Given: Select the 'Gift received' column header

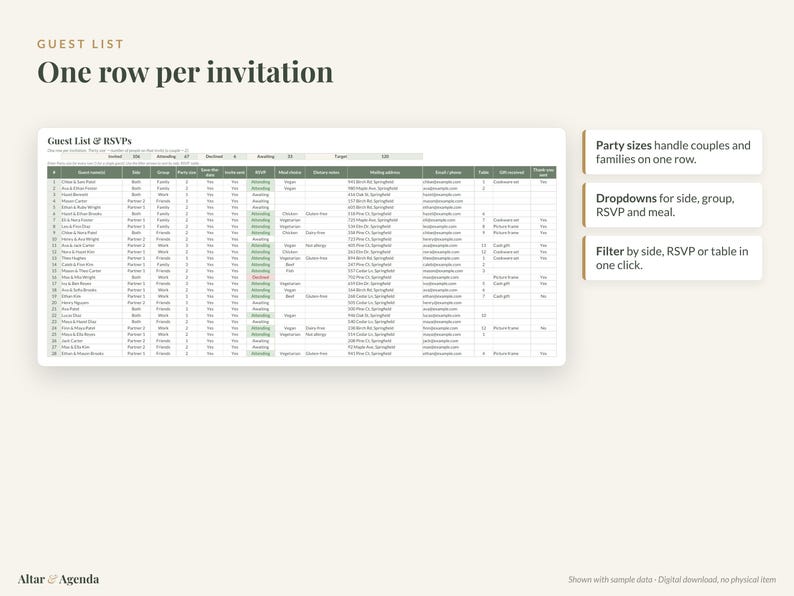Looking at the screenshot, I should [511, 172].
